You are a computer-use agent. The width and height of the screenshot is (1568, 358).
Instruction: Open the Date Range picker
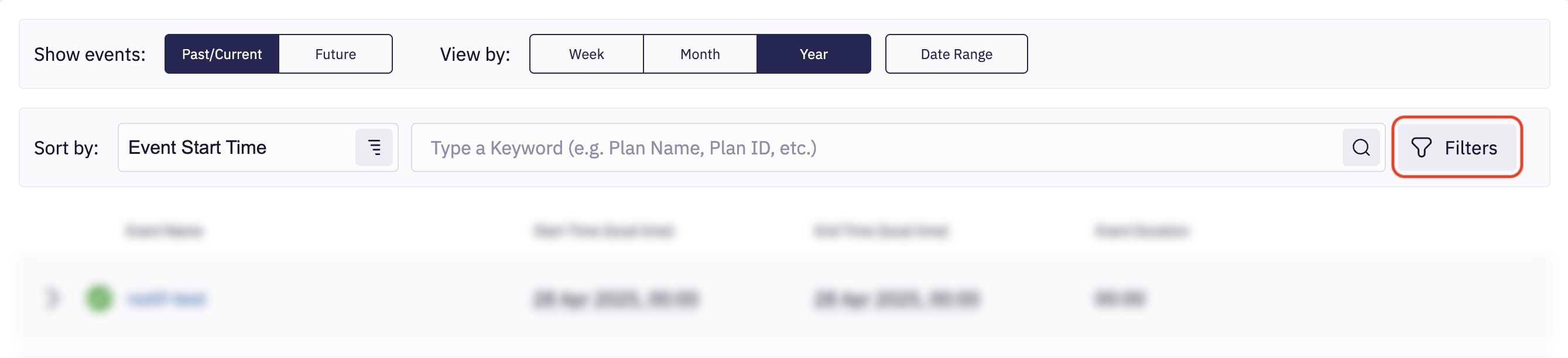coord(956,54)
